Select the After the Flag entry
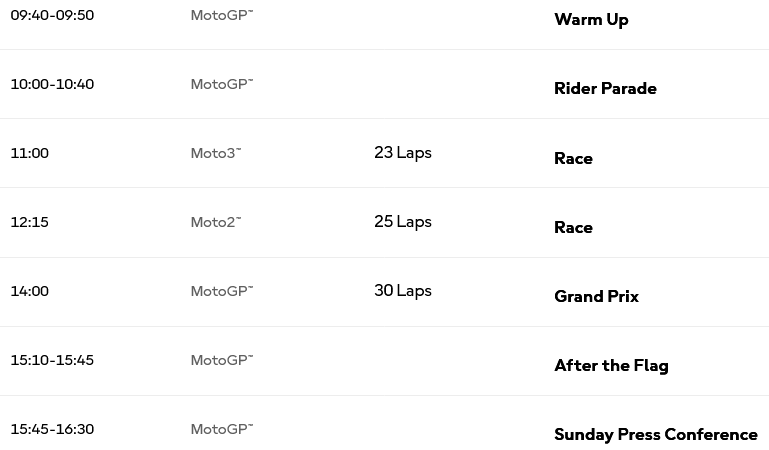The width and height of the screenshot is (769, 450). pyautogui.click(x=611, y=366)
